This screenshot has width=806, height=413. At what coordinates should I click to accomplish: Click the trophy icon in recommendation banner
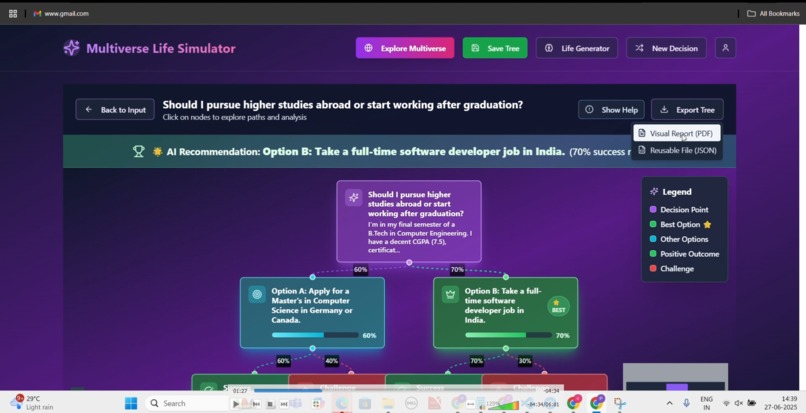138,151
